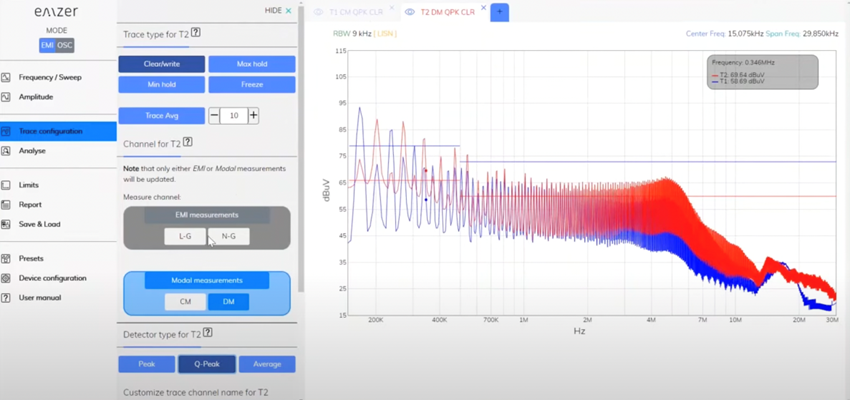This screenshot has height=400, width=850.
Task: Increase trace average count with plus
Action: (x=253, y=115)
